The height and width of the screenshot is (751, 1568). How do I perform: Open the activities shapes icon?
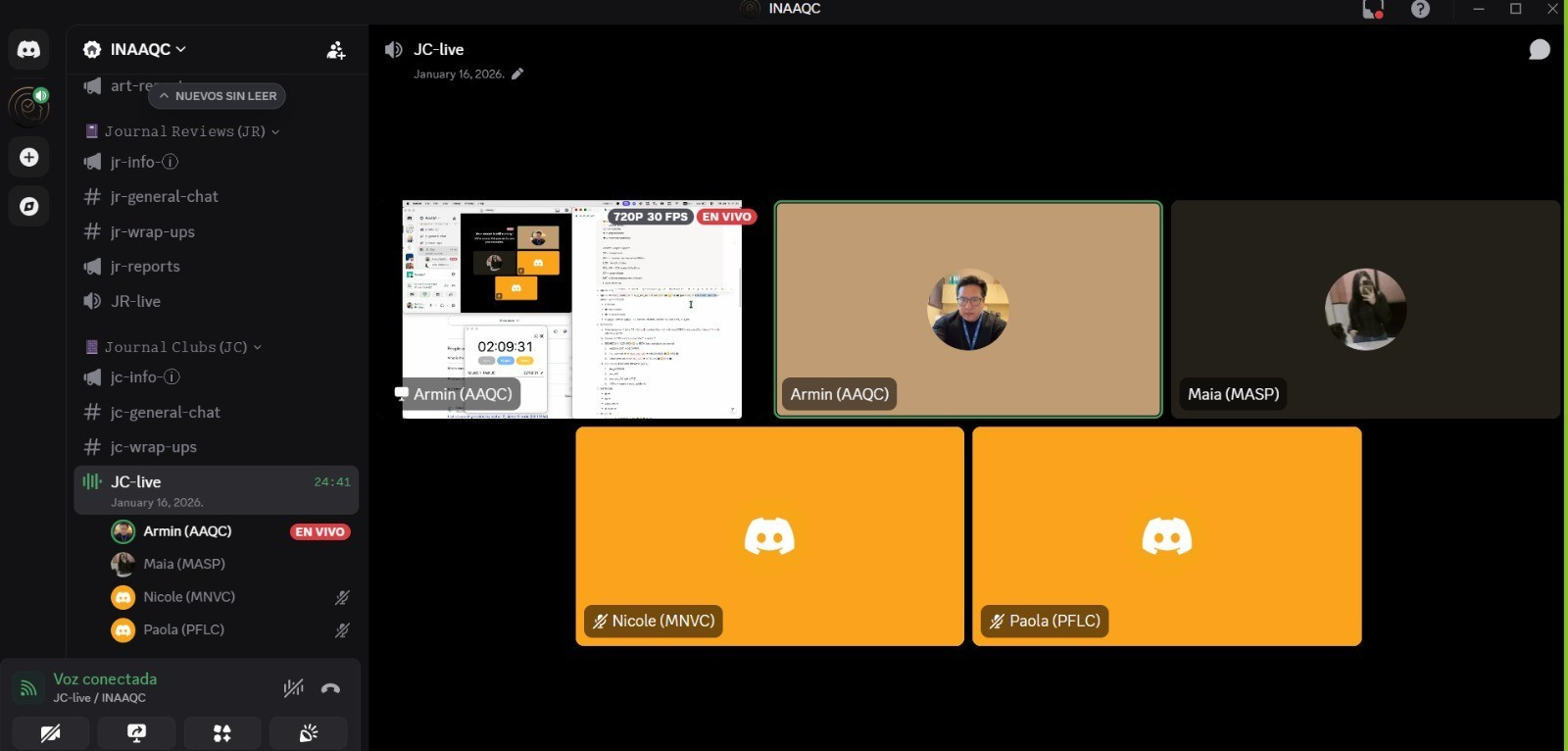(x=222, y=733)
